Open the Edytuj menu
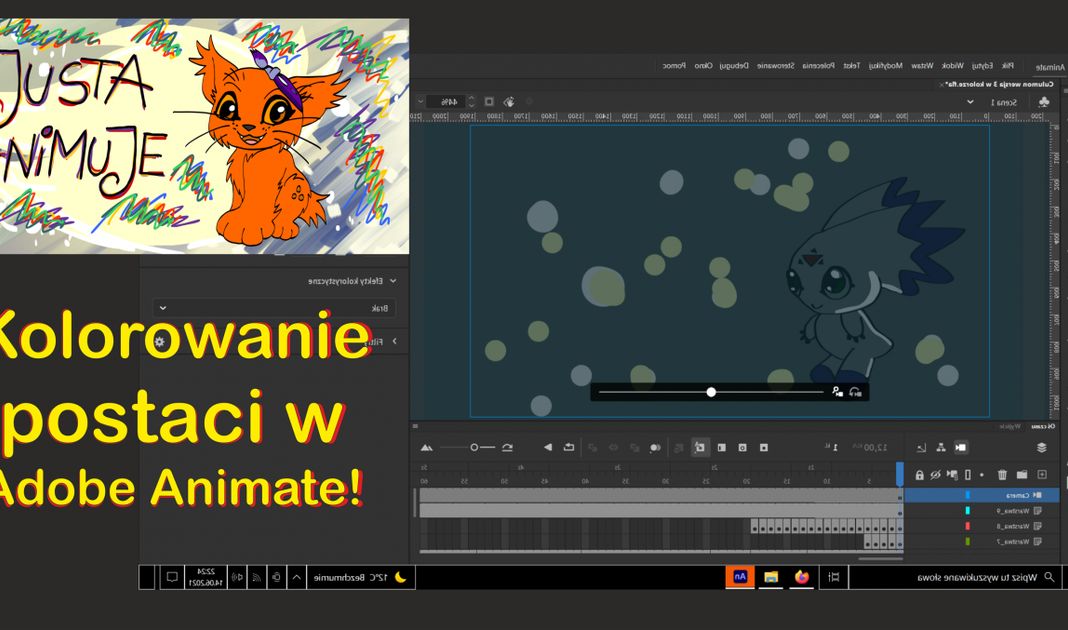 (x=982, y=65)
